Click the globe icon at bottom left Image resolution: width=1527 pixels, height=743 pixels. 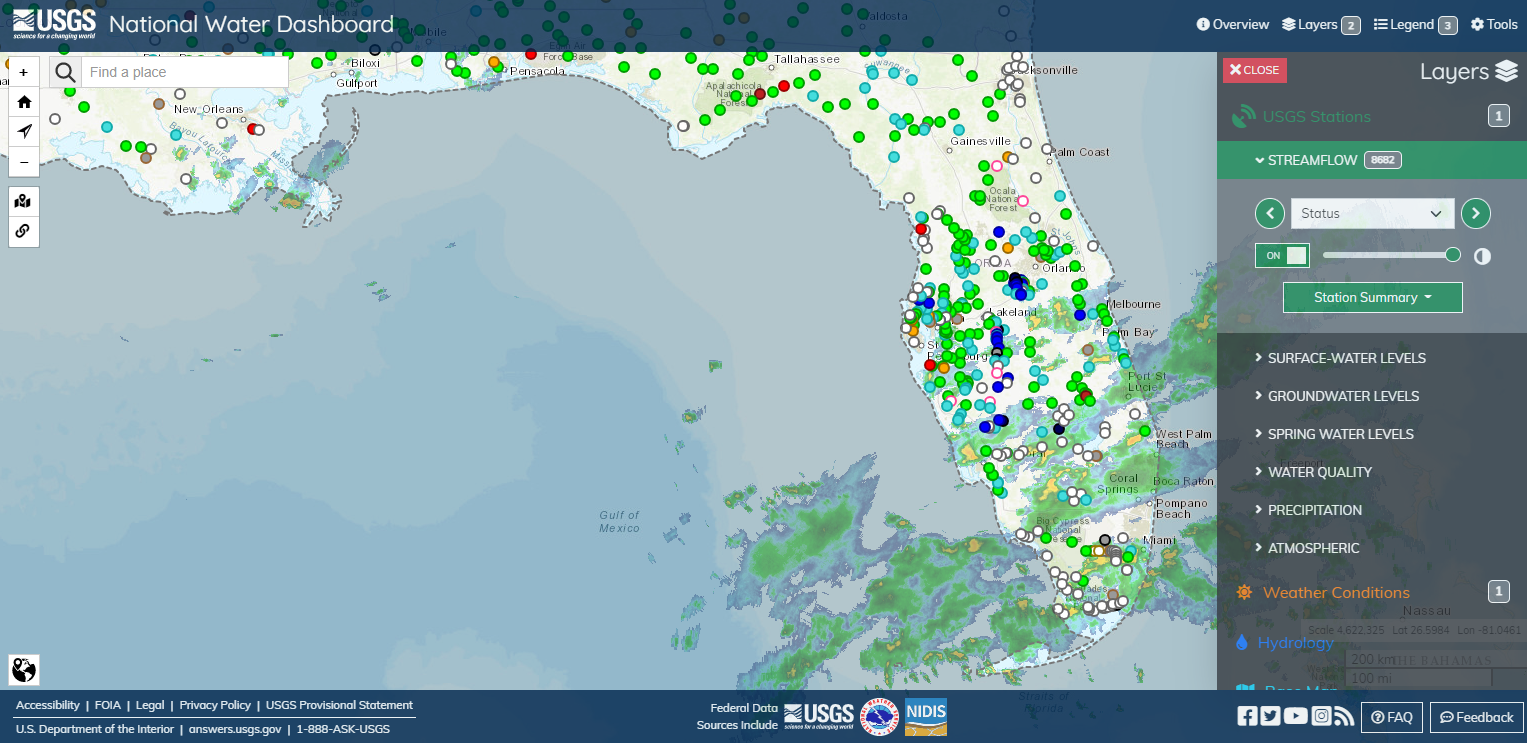tap(23, 669)
